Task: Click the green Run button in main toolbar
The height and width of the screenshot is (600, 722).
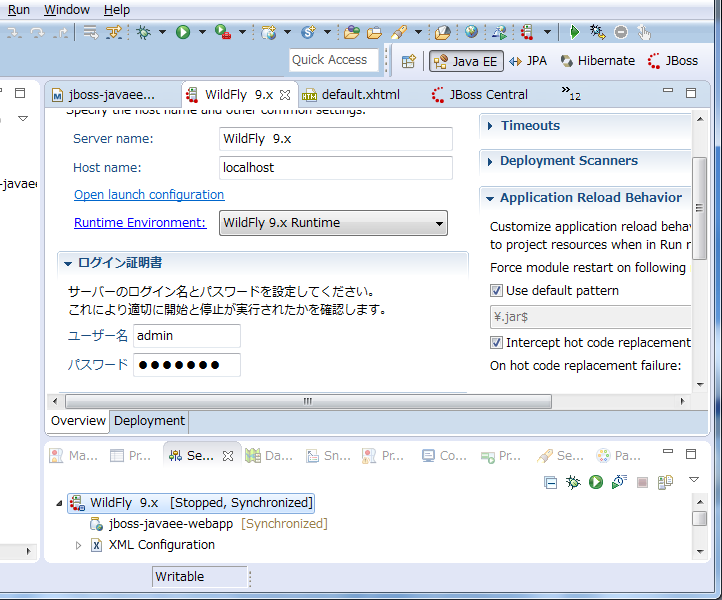Action: pyautogui.click(x=183, y=32)
